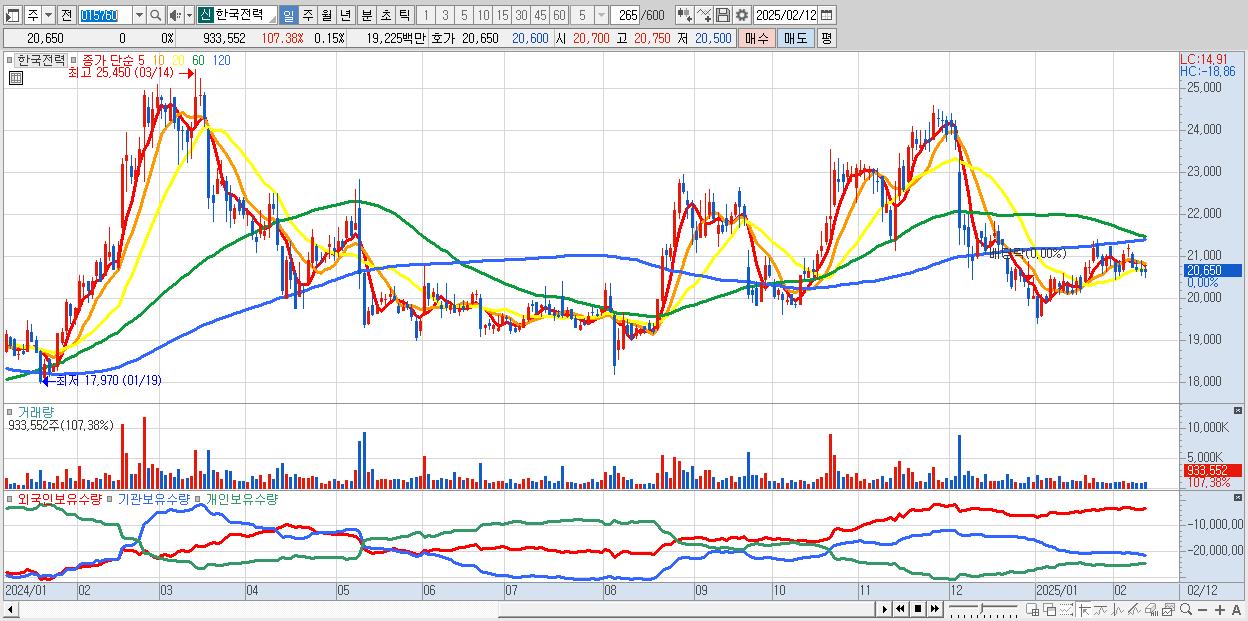Click the stock code field 015760
1248x621 pixels.
[106, 15]
